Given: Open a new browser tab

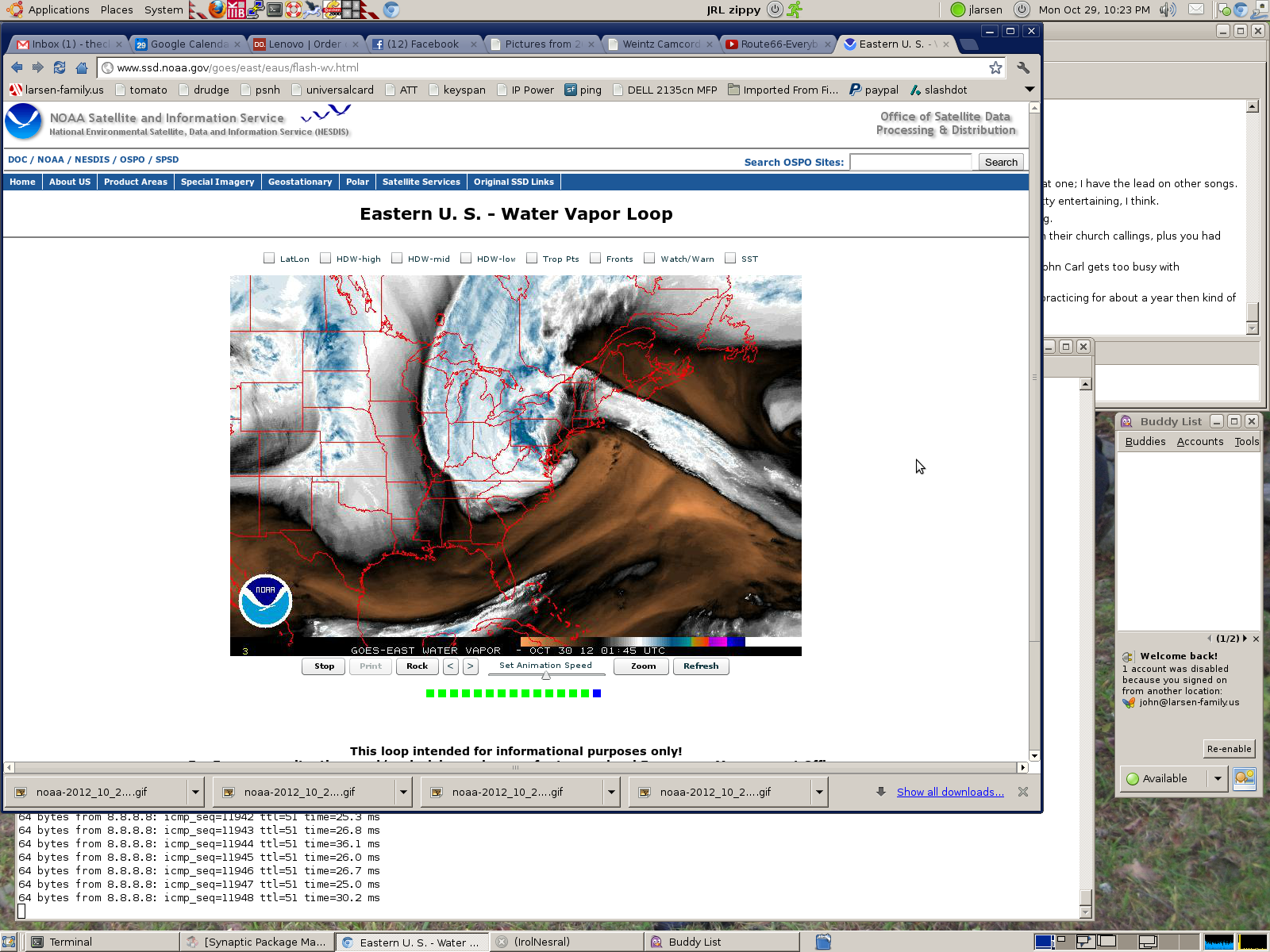Looking at the screenshot, I should tap(968, 44).
